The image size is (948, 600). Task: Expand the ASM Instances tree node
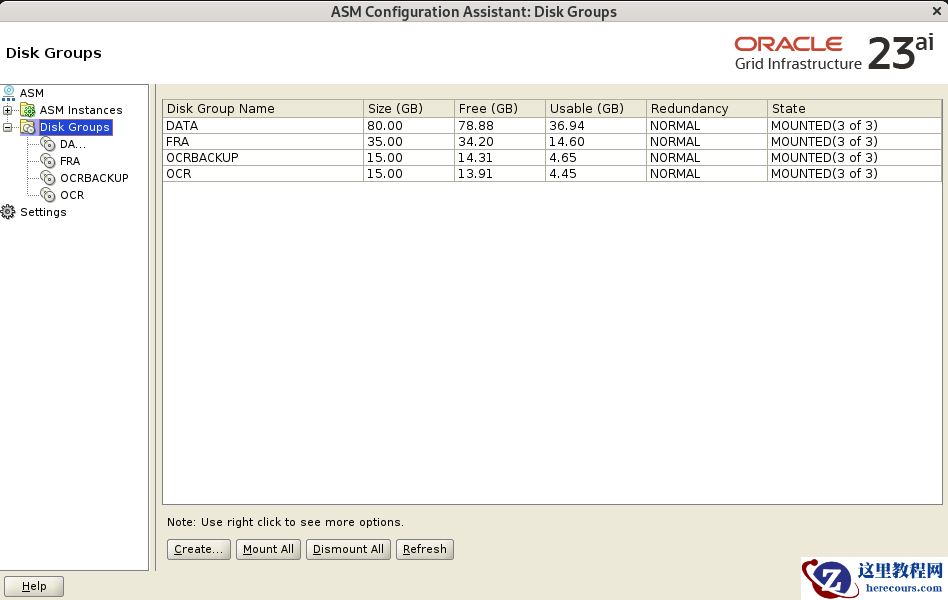[x=7, y=110]
